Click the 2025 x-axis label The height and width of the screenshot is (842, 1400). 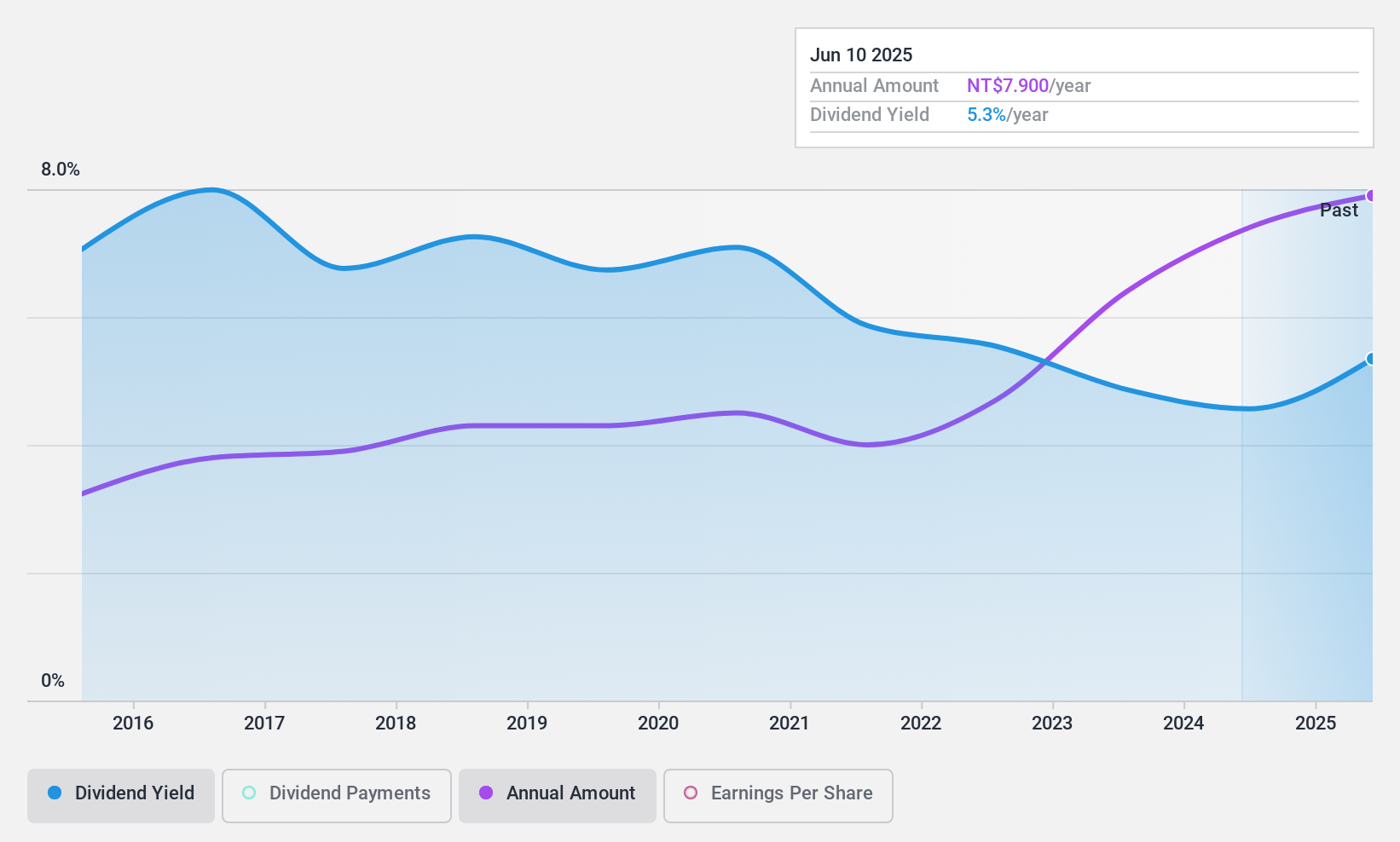point(1316,724)
